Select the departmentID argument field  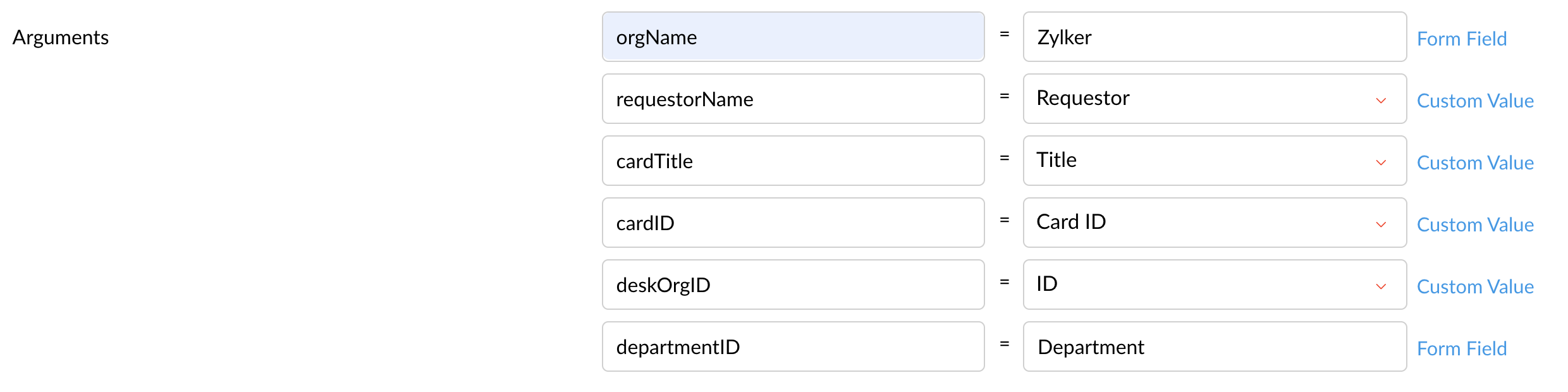point(793,346)
